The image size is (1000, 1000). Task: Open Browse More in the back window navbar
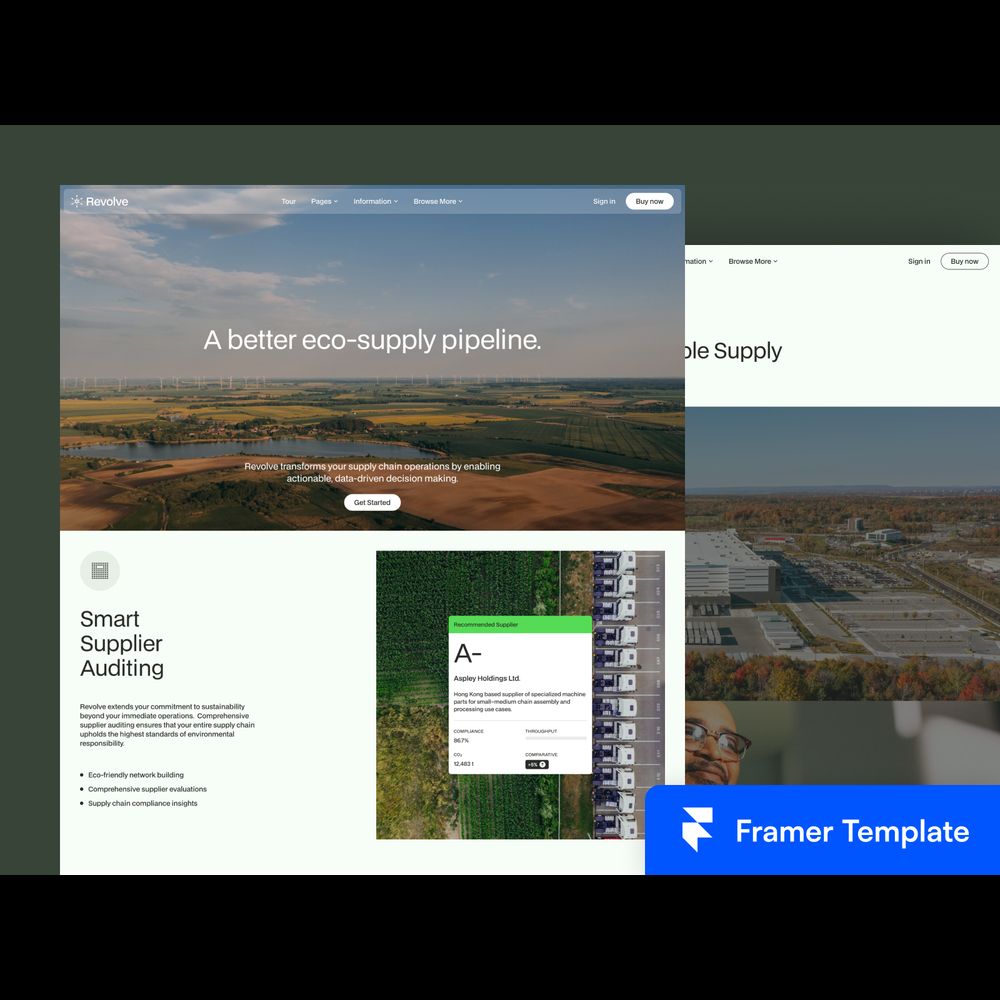pyautogui.click(x=752, y=261)
